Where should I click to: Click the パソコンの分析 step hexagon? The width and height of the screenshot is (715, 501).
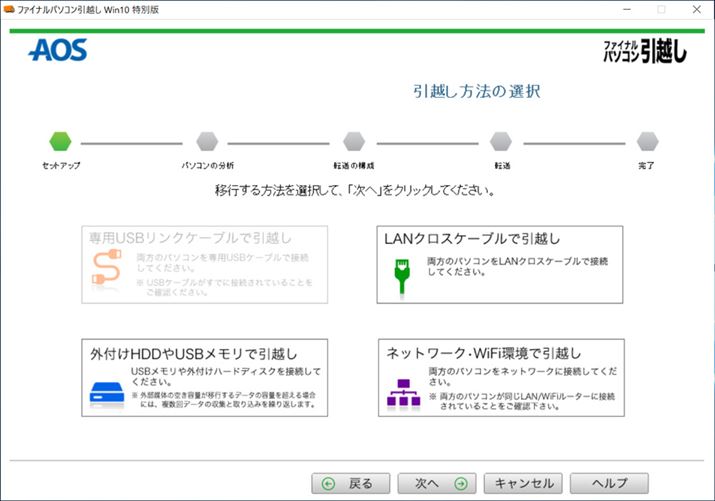[207, 141]
